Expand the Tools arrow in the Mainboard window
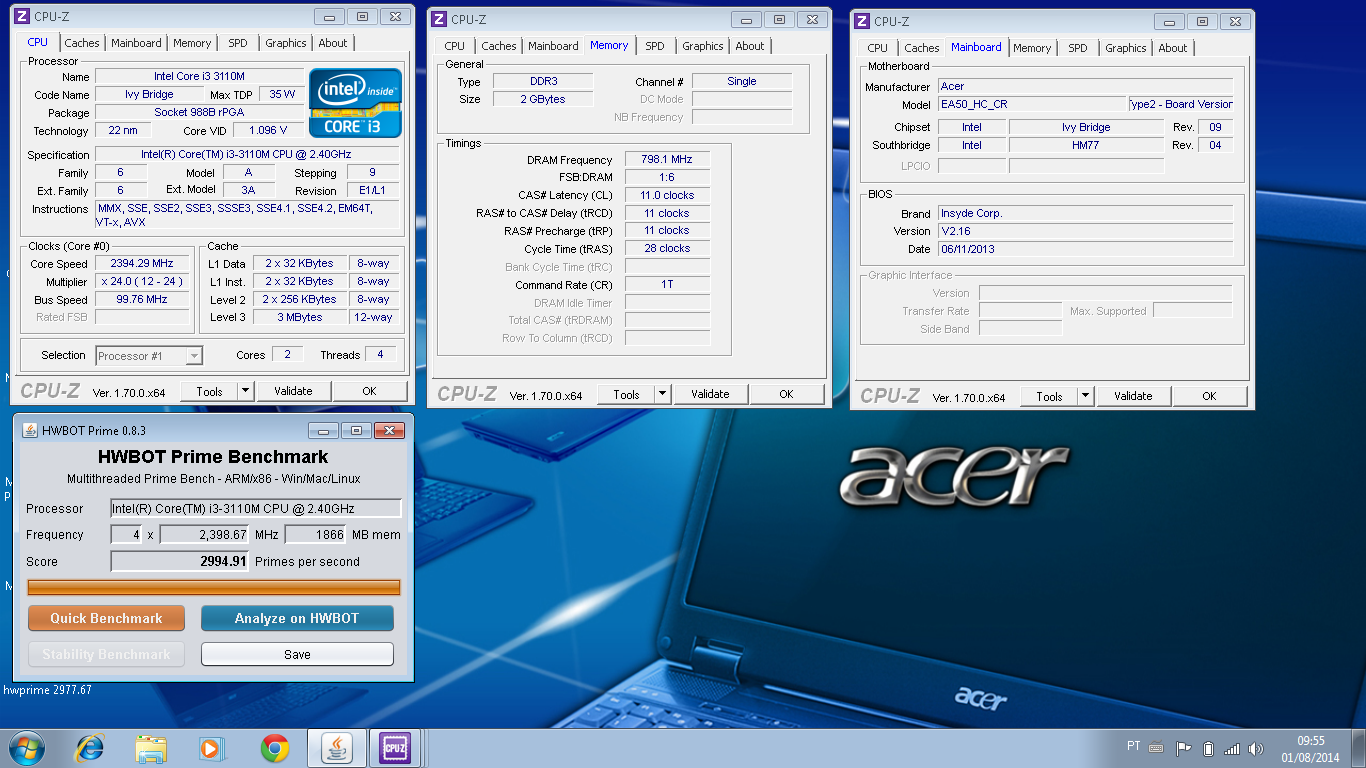Screen dimensions: 1366x768 [x=1086, y=396]
